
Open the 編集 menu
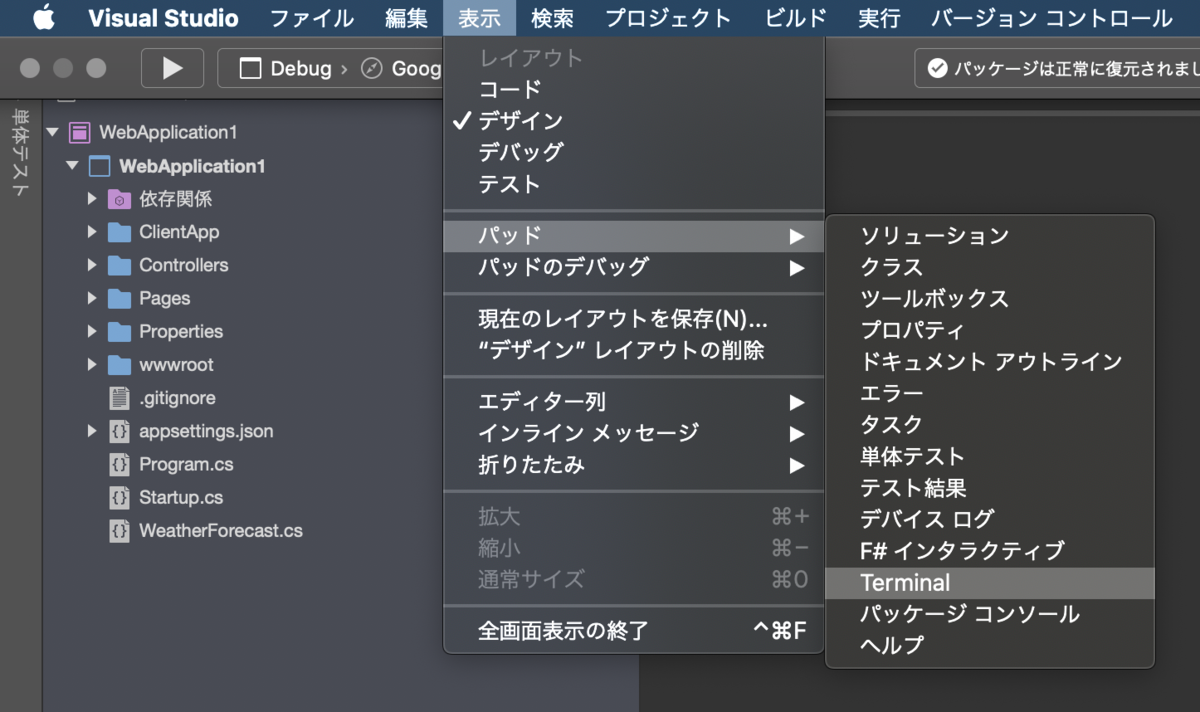click(x=406, y=18)
